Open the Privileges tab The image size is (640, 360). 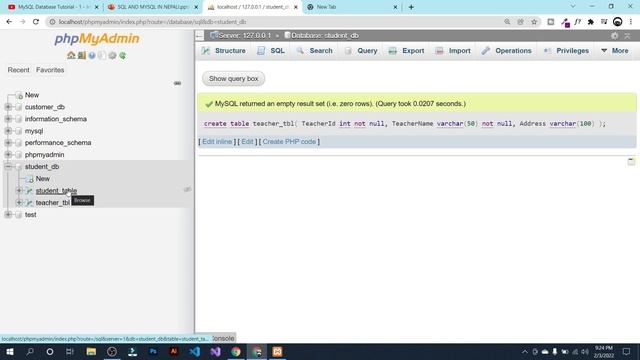tap(567, 51)
